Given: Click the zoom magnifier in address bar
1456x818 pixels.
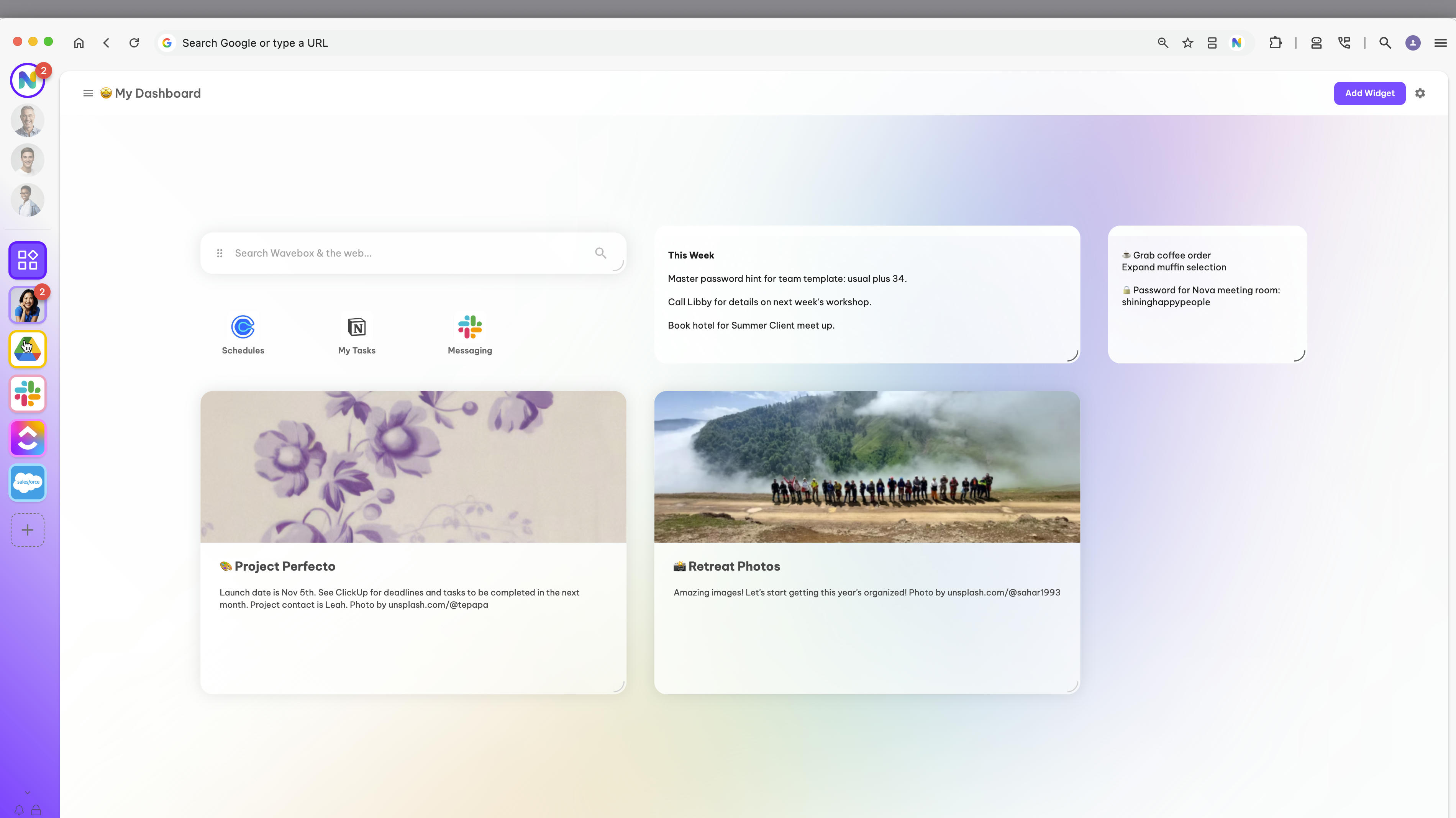Looking at the screenshot, I should click(1163, 43).
